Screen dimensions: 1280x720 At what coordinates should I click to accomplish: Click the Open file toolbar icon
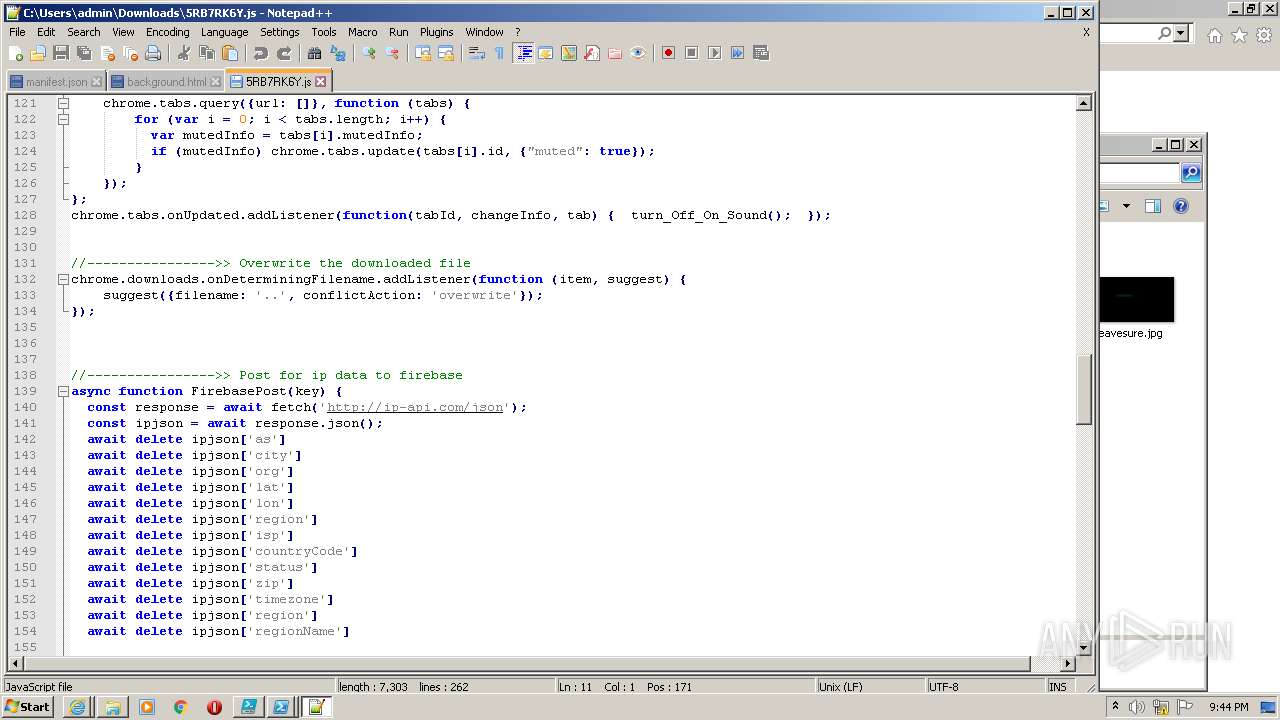38,53
